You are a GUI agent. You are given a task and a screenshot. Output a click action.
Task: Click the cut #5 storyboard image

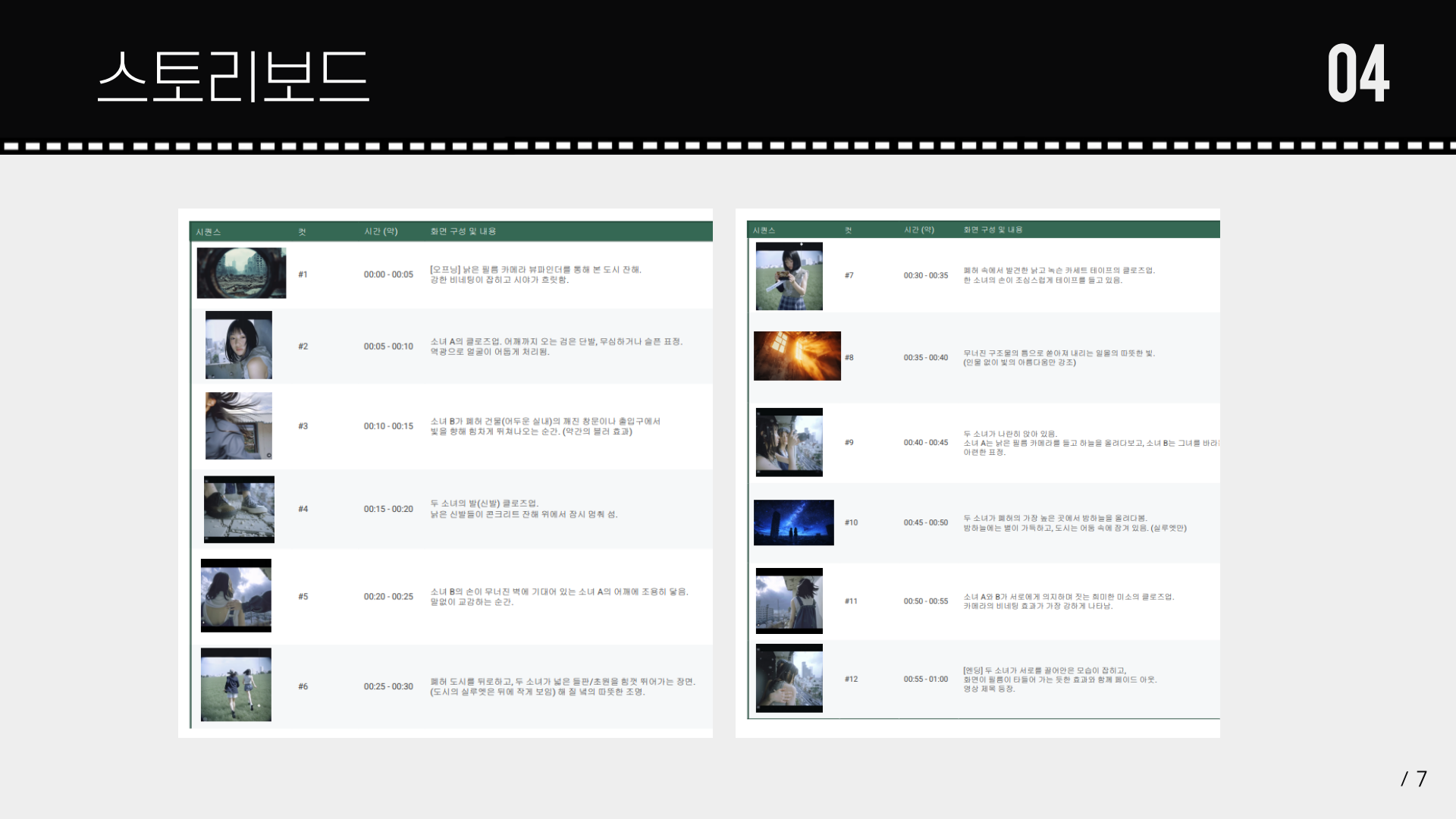(236, 595)
